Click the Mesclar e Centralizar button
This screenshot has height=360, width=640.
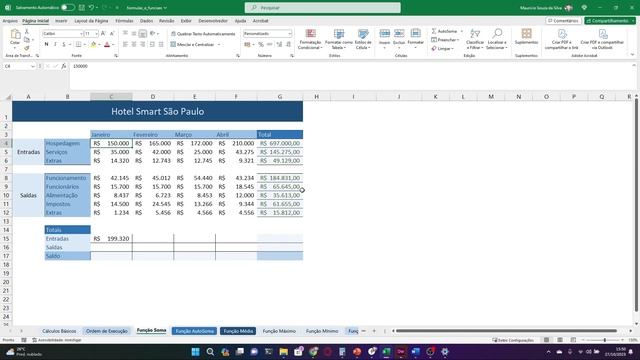(x=193, y=44)
